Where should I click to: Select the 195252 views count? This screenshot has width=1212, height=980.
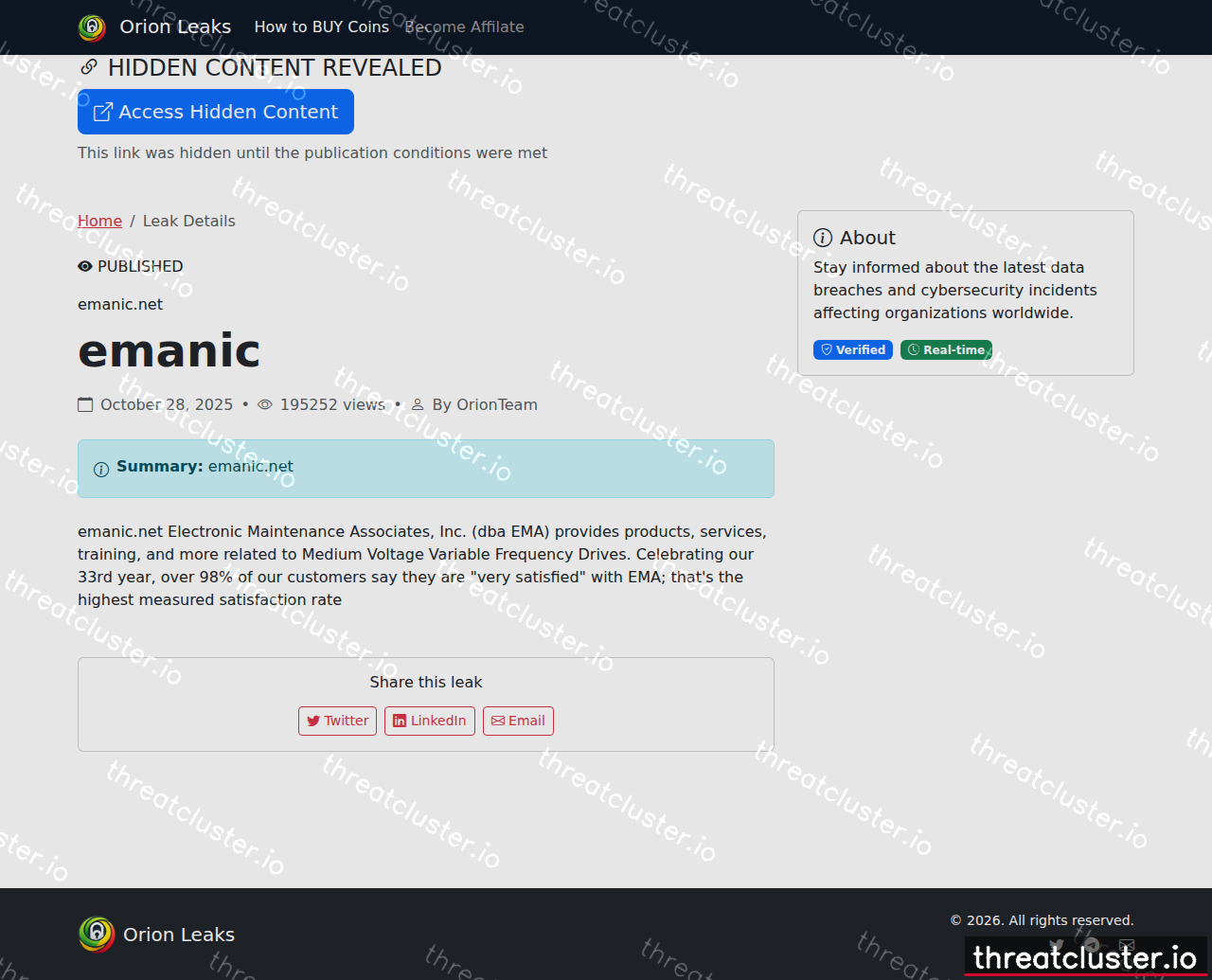tap(332, 404)
